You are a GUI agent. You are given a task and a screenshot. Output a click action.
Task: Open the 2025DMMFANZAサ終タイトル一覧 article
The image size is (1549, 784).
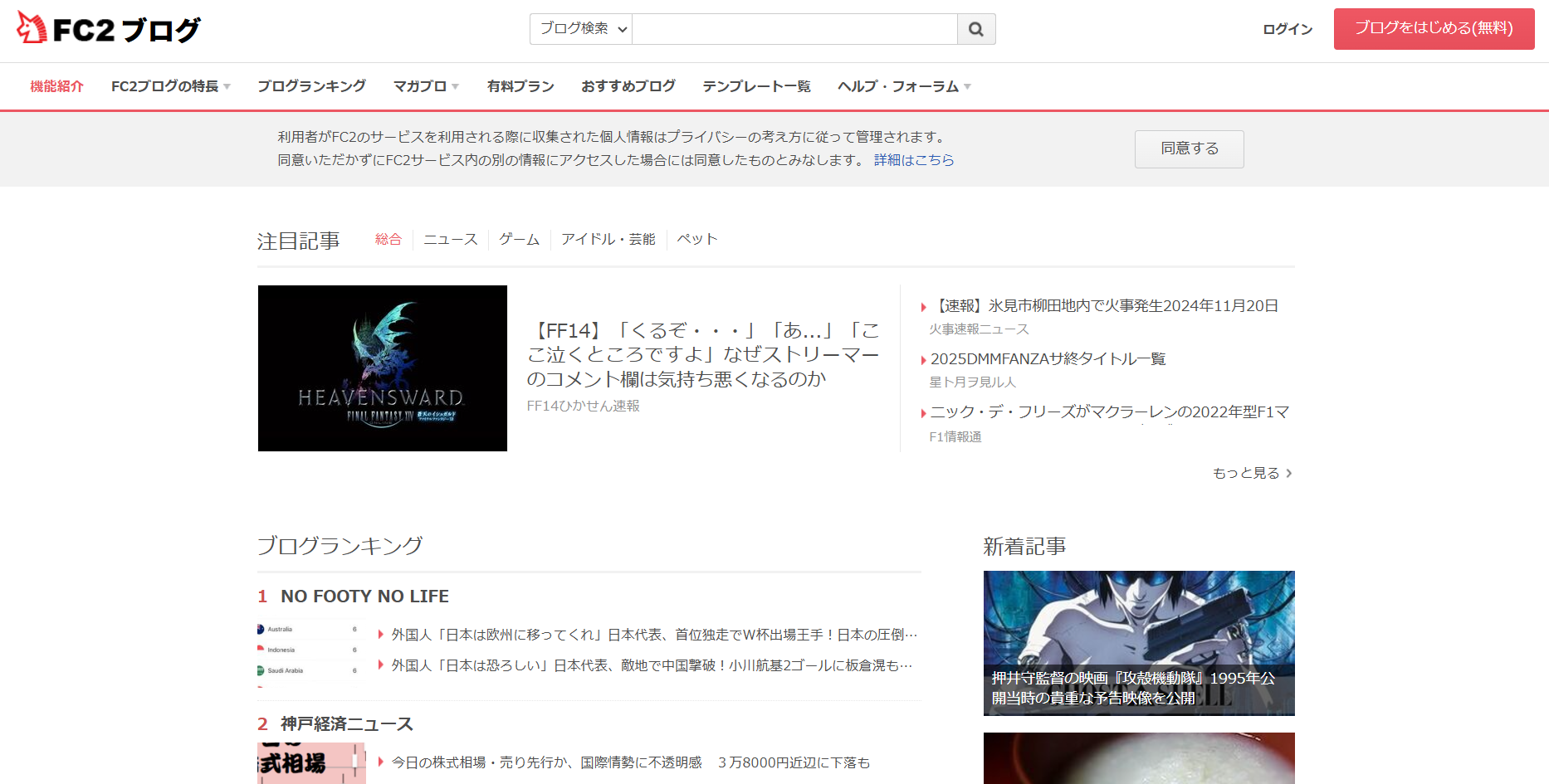1048,359
